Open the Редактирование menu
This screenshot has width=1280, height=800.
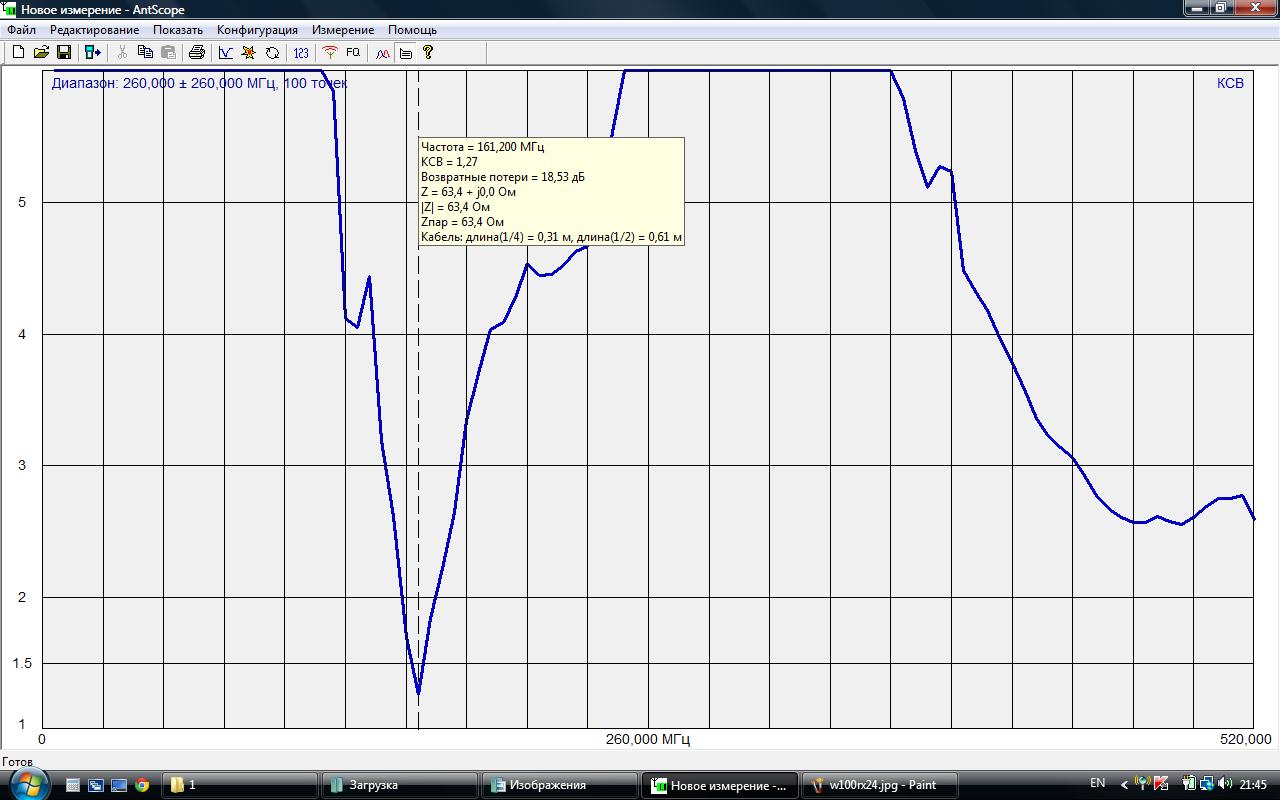(x=94, y=30)
